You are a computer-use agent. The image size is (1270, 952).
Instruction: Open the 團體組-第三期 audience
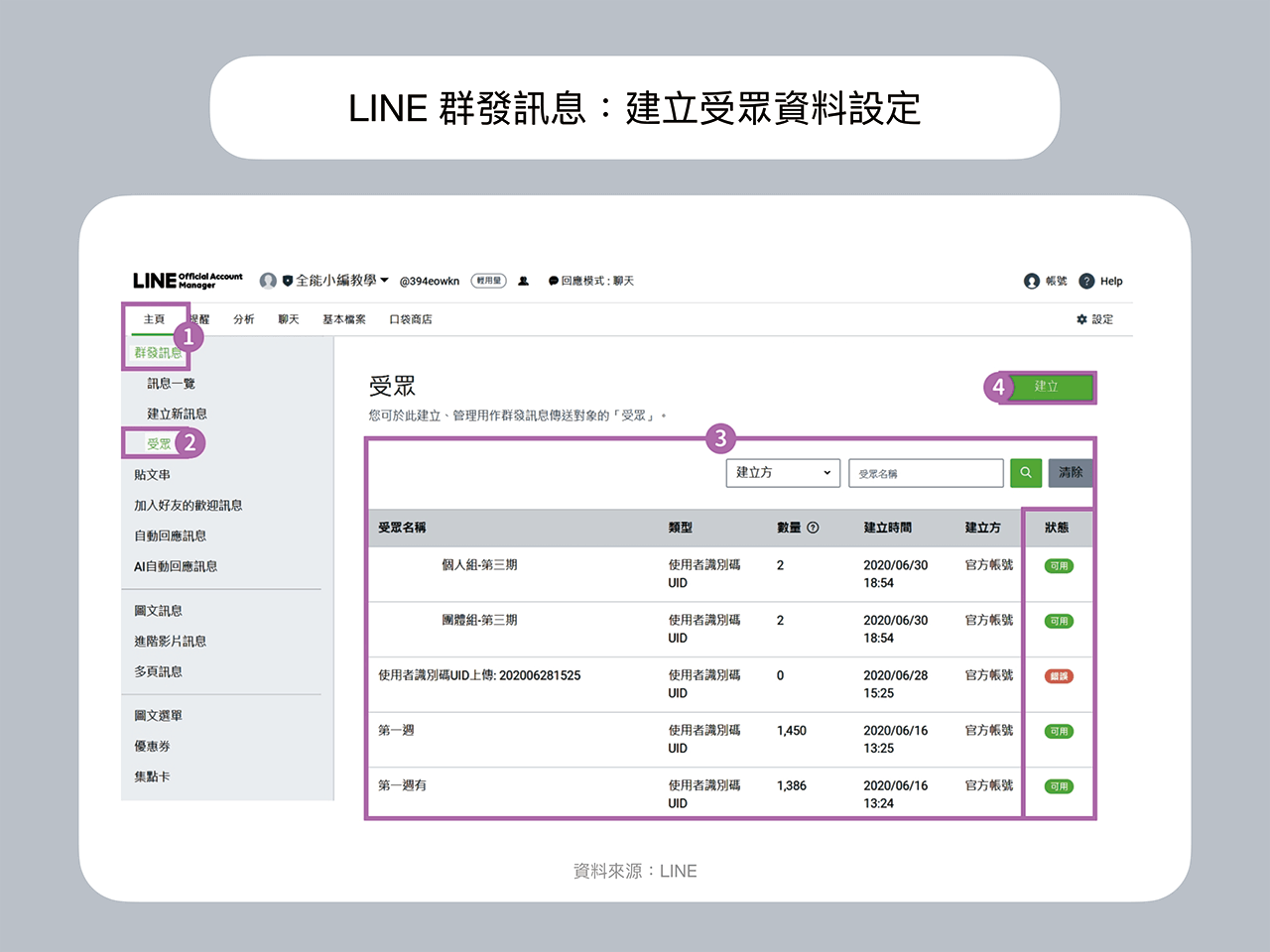479,621
